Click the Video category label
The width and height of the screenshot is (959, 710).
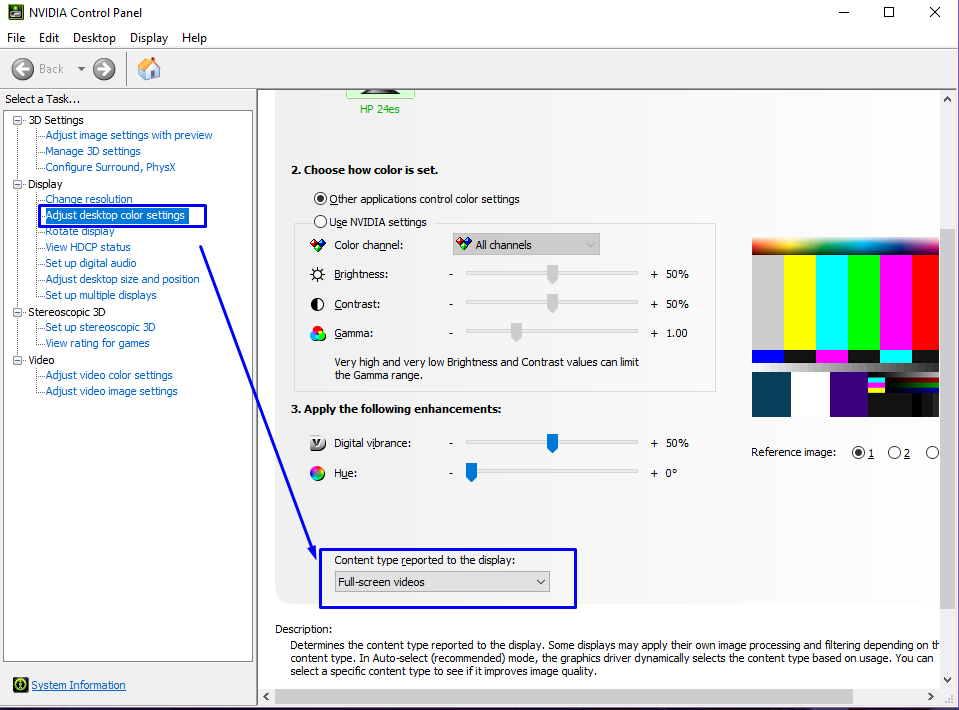pos(41,360)
